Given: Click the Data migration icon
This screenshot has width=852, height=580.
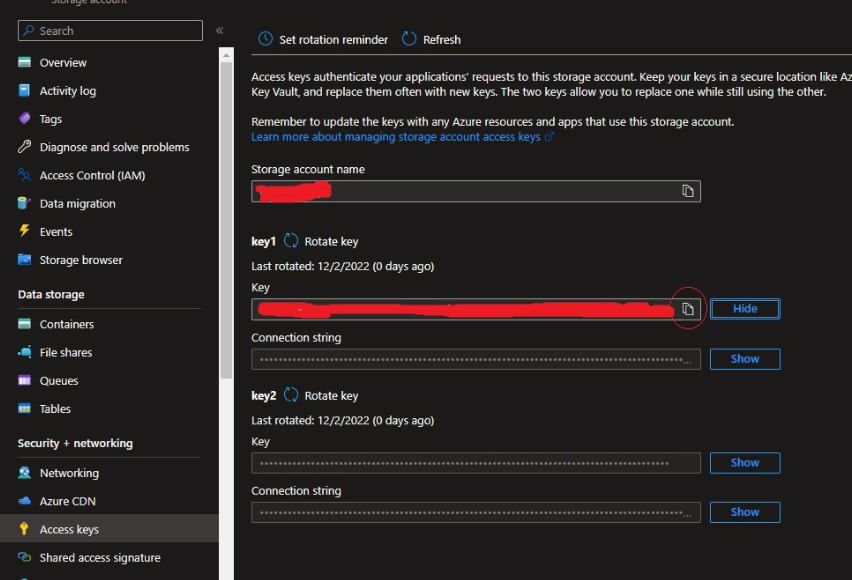Looking at the screenshot, I should click(x=24, y=203).
